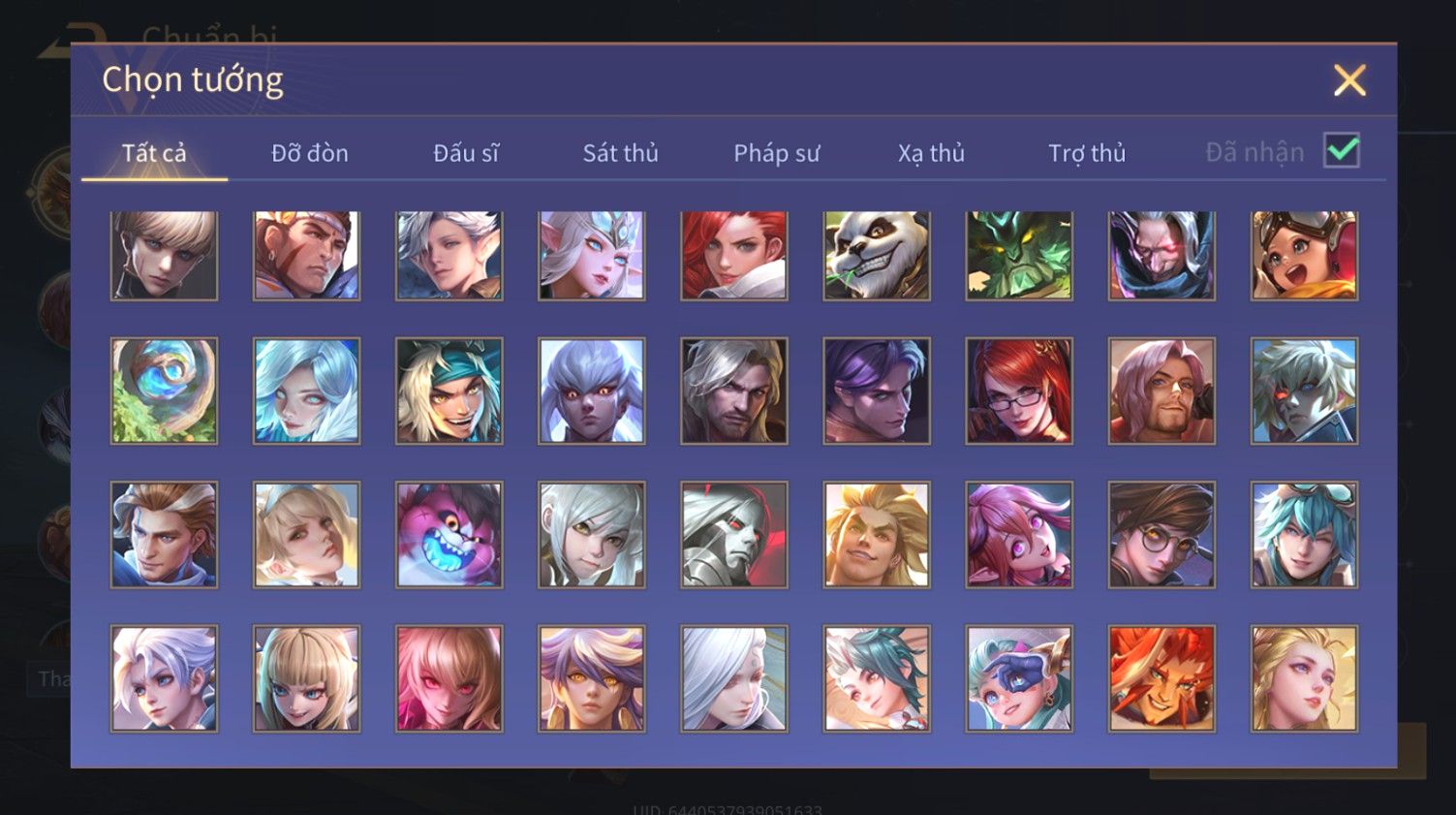The image size is (1456, 815).
Task: Choose the armored silver-masked hero with red eyes
Action: point(734,535)
